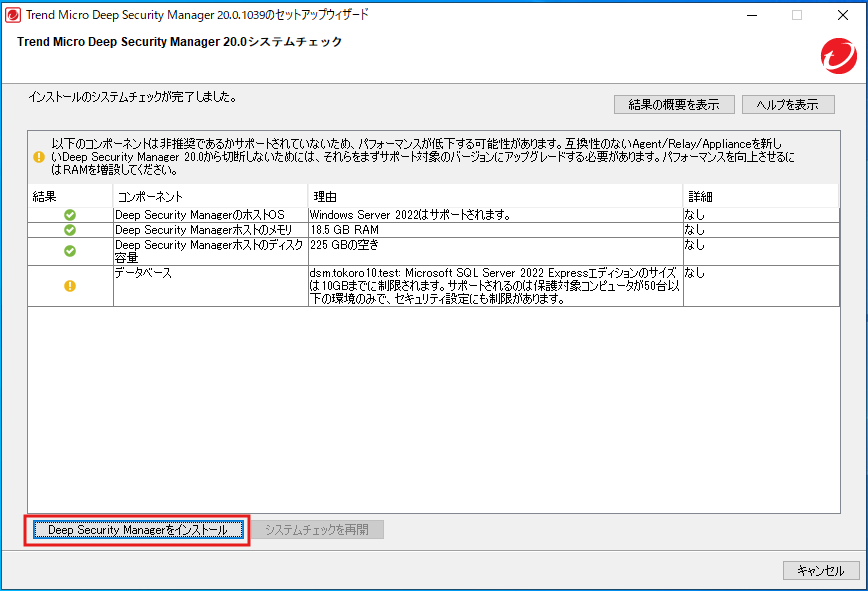Select Deep Security ManagerのホストOS cell
868x591 pixels.
(210, 215)
